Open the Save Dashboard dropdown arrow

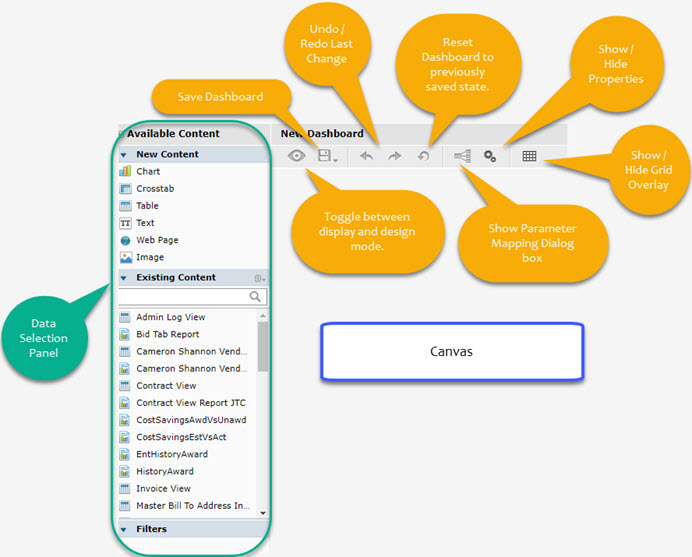336,160
